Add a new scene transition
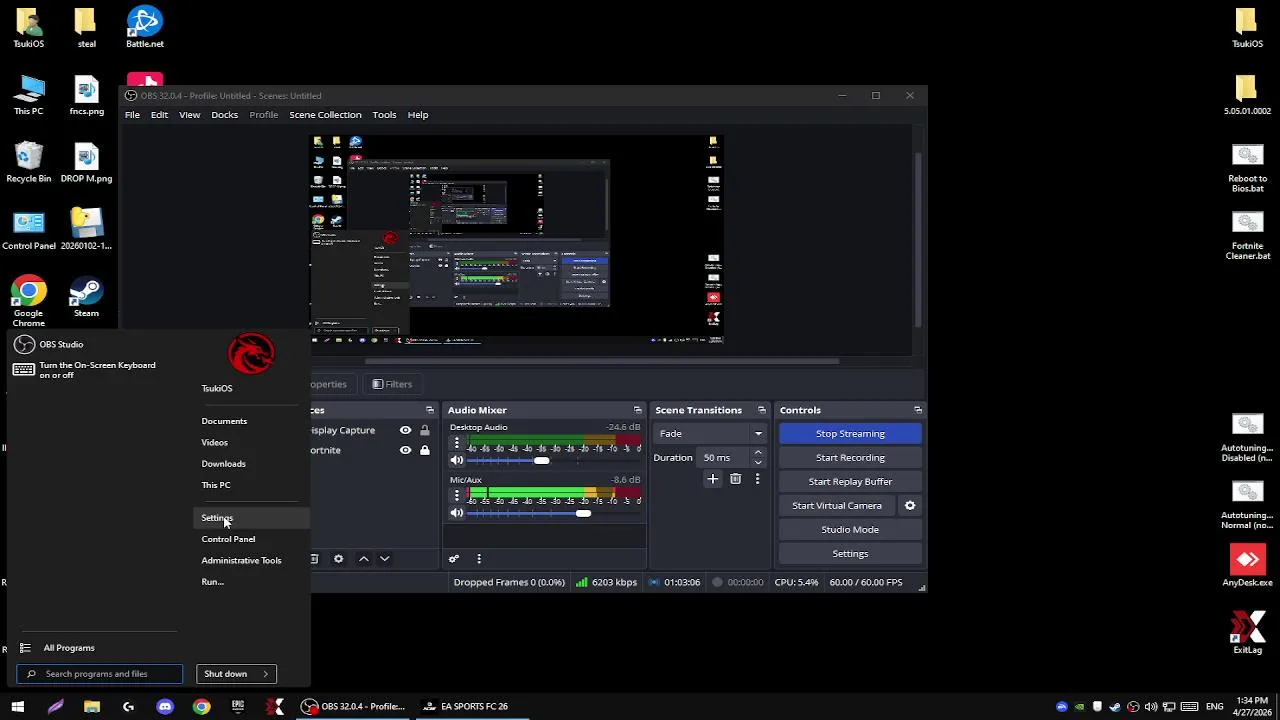 (713, 479)
